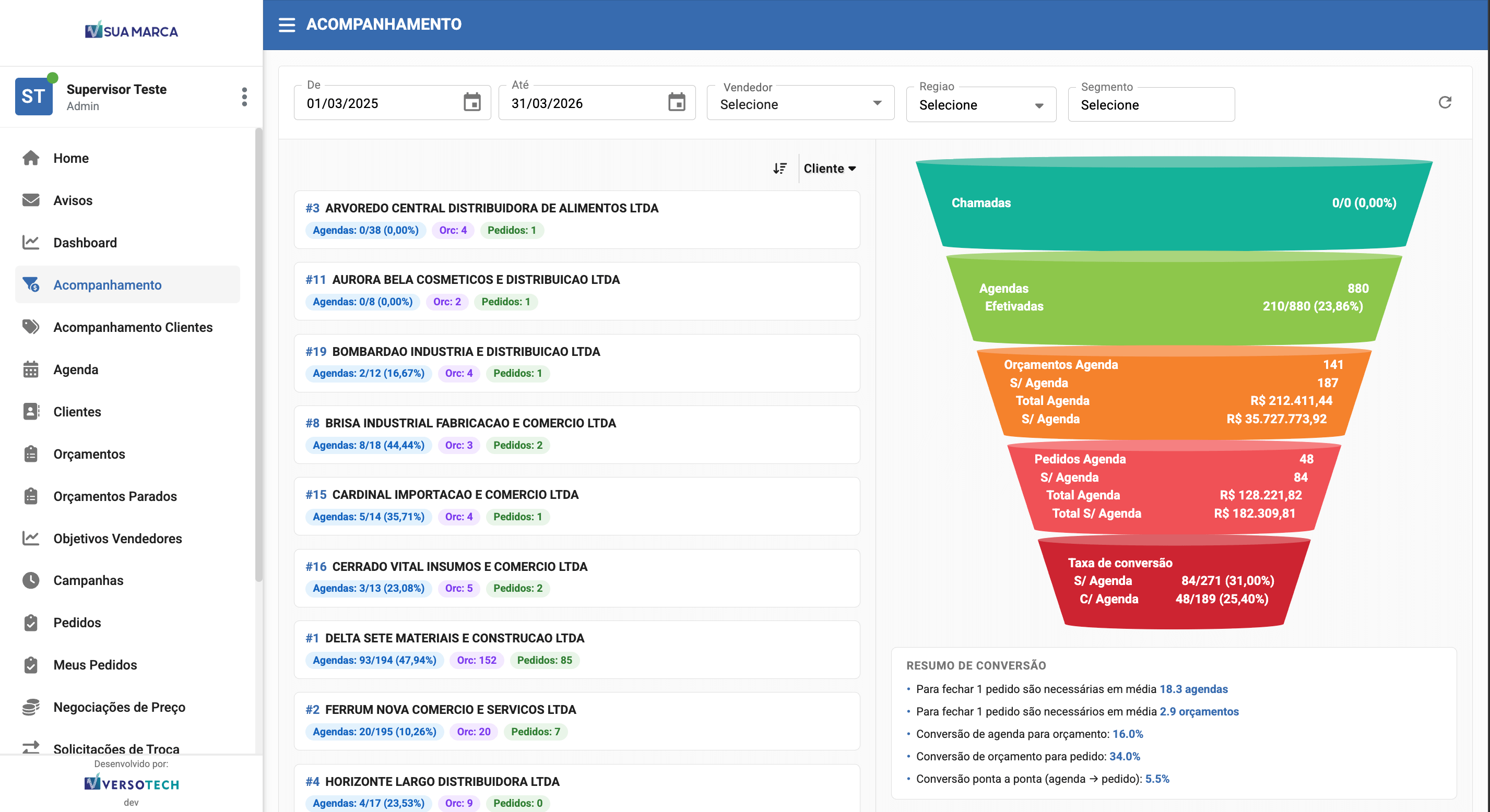Open the Cliente sorting dropdown
This screenshot has height=812, width=1490.
[x=830, y=169]
